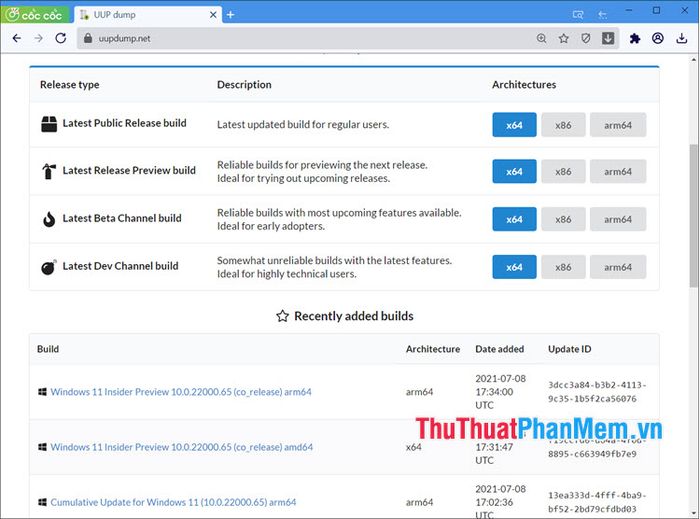
Task: Click the Latest Beta Channel flame icon
Action: pyautogui.click(x=49, y=219)
